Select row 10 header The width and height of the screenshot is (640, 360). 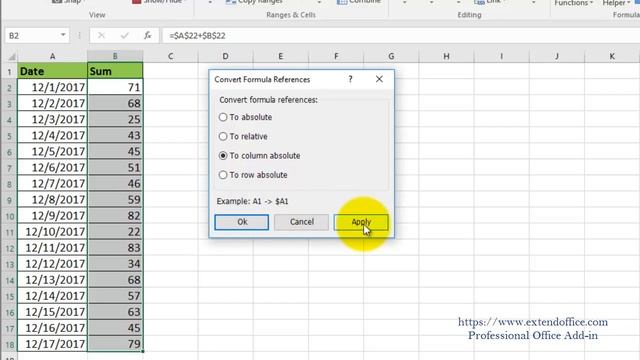pyautogui.click(x=9, y=216)
